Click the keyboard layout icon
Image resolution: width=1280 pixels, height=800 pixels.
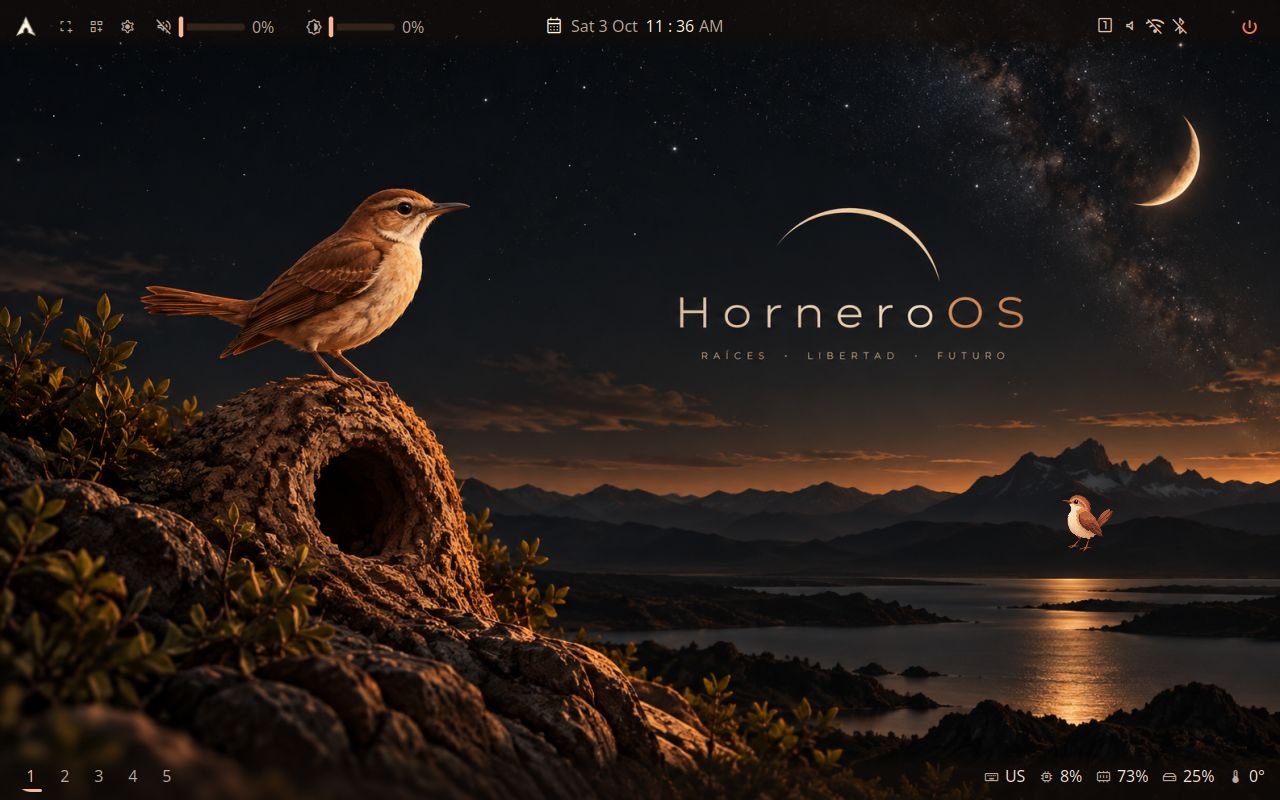(991, 777)
